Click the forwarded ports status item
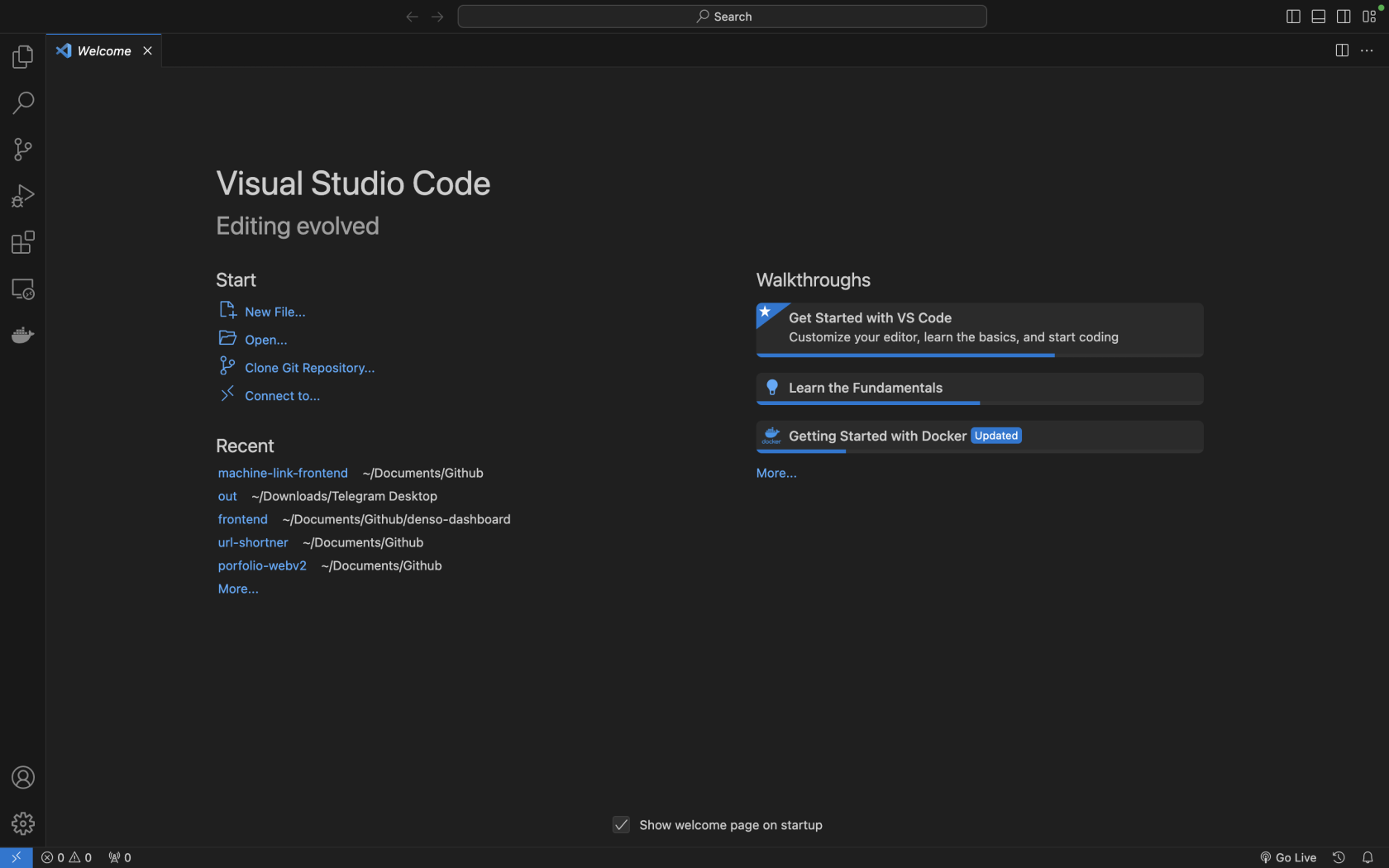 [x=120, y=857]
